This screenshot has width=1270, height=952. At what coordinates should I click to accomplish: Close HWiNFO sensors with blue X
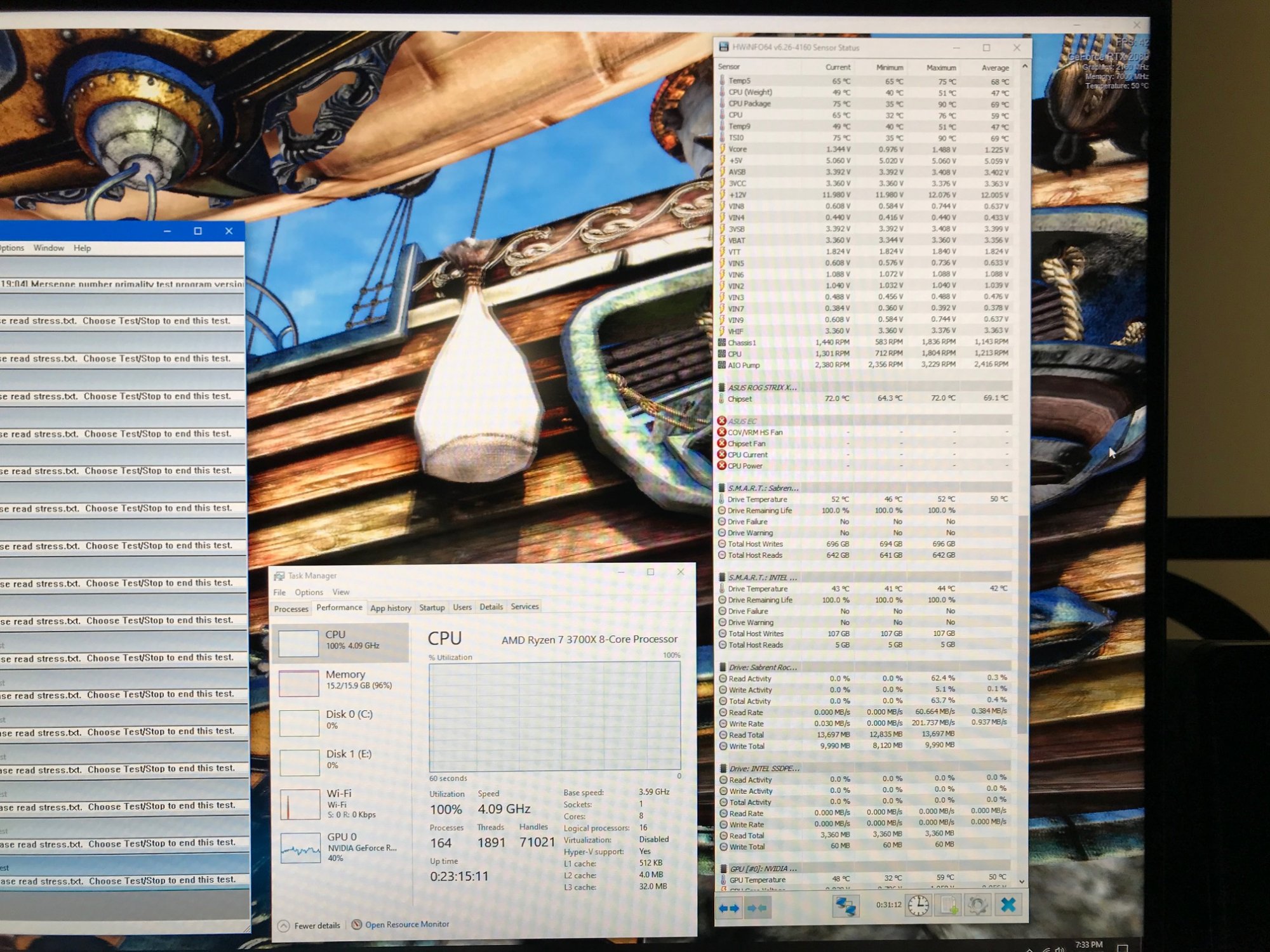pos(1008,905)
